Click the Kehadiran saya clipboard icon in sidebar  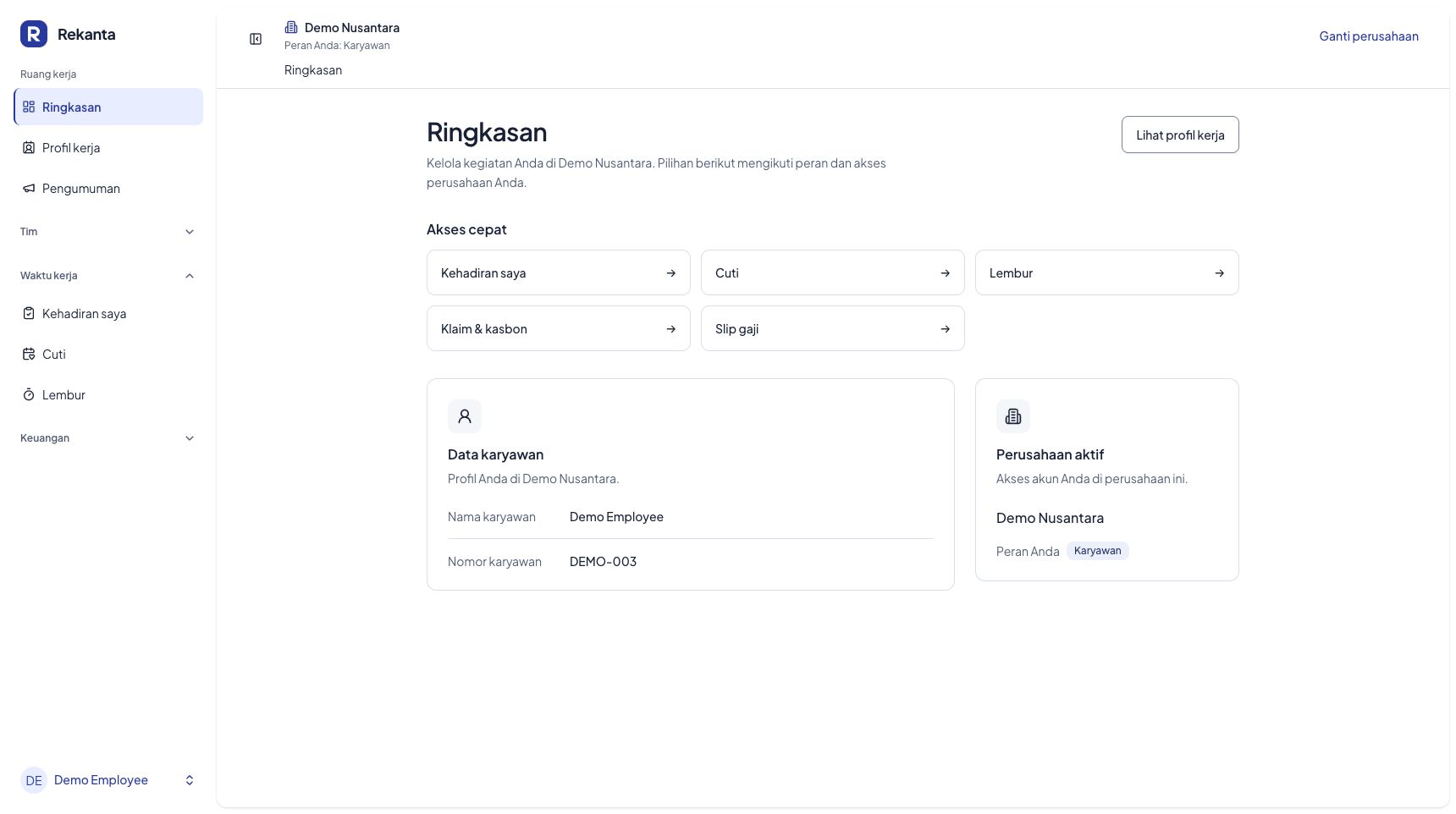29,313
